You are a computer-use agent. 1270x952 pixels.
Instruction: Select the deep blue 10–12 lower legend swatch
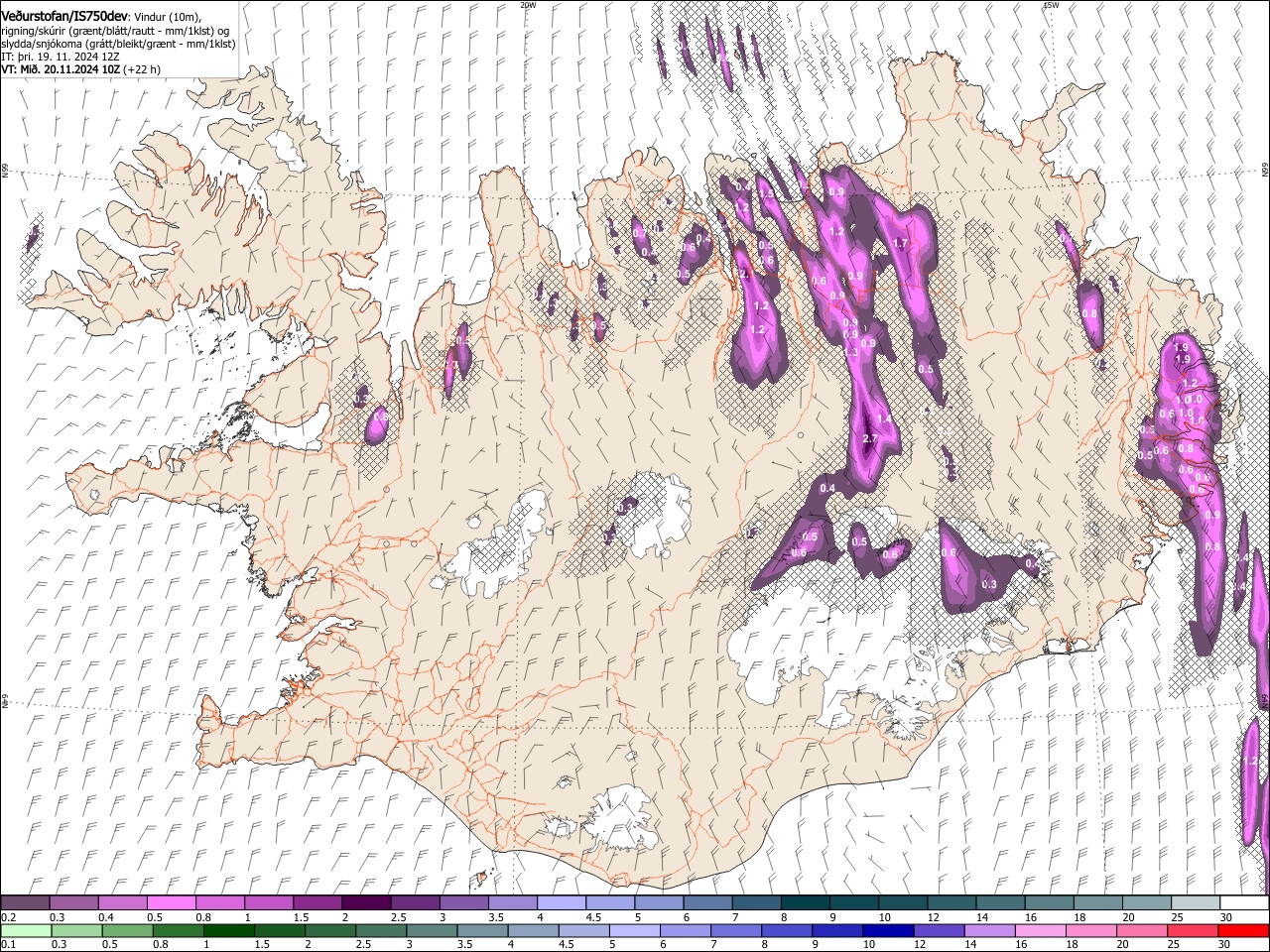(x=887, y=930)
